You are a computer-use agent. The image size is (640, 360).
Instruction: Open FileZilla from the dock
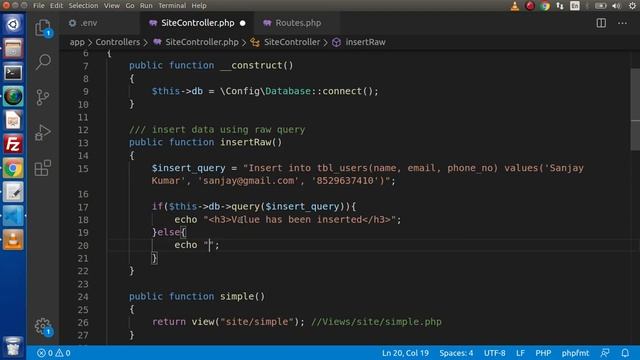(13, 144)
